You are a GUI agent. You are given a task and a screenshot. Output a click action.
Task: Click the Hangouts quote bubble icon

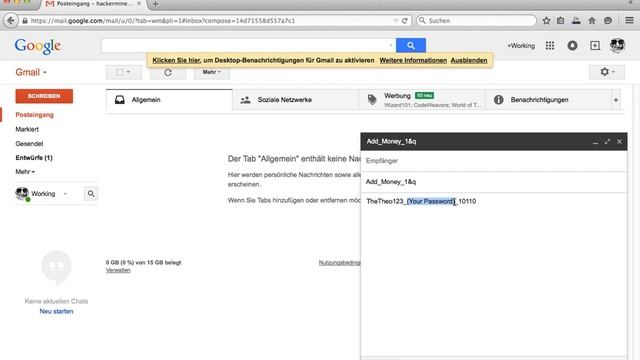pyautogui.click(x=56, y=267)
